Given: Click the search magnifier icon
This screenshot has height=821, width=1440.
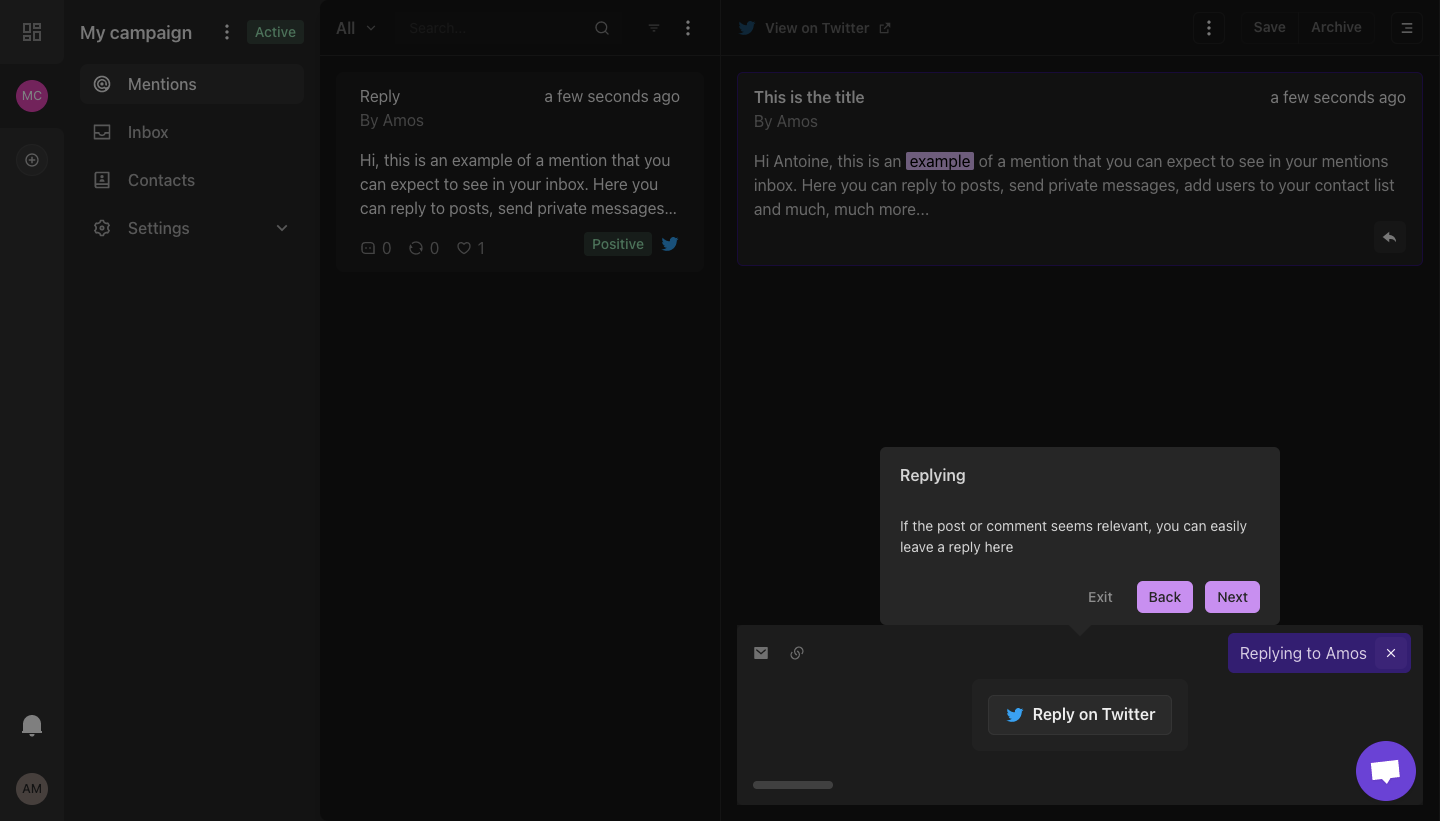Looking at the screenshot, I should (x=602, y=28).
